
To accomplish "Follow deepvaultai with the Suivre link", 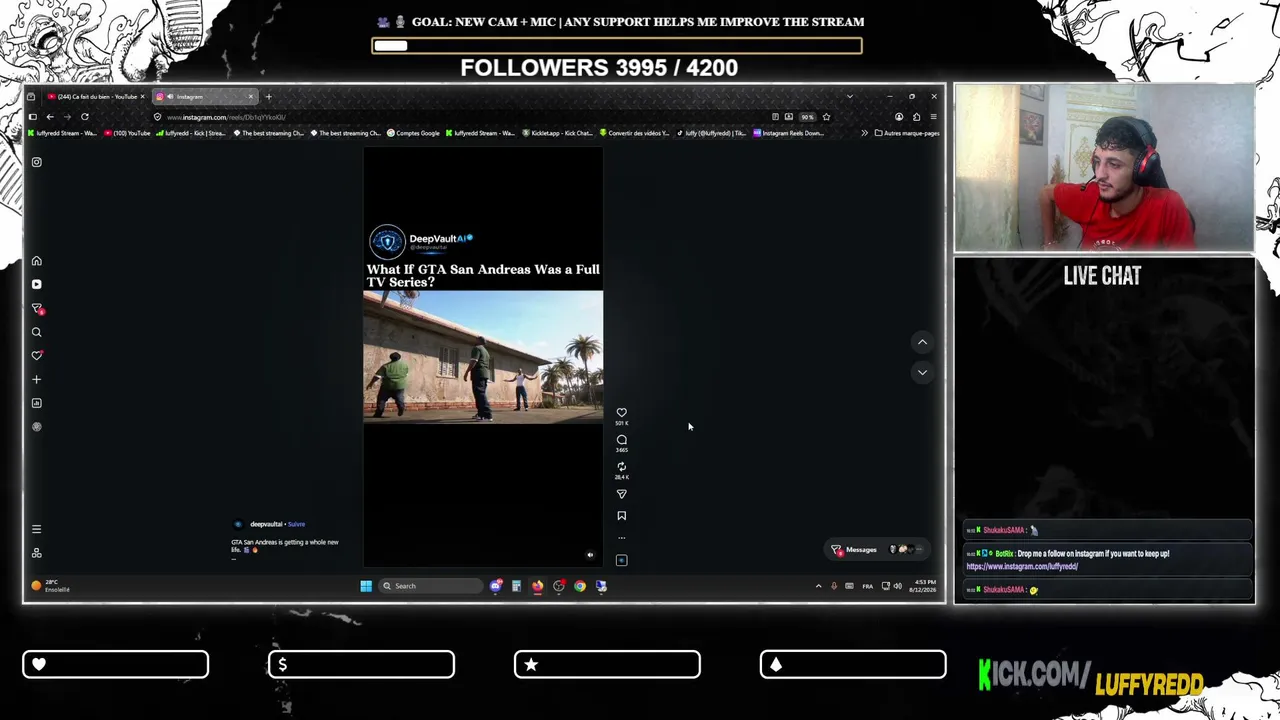I will click(296, 524).
